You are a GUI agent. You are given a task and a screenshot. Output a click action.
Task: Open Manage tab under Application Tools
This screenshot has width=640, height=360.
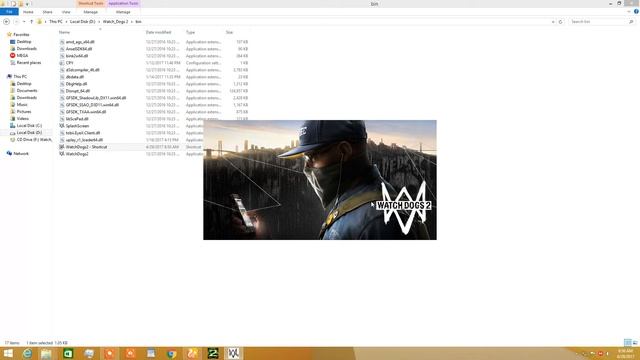[x=123, y=12]
